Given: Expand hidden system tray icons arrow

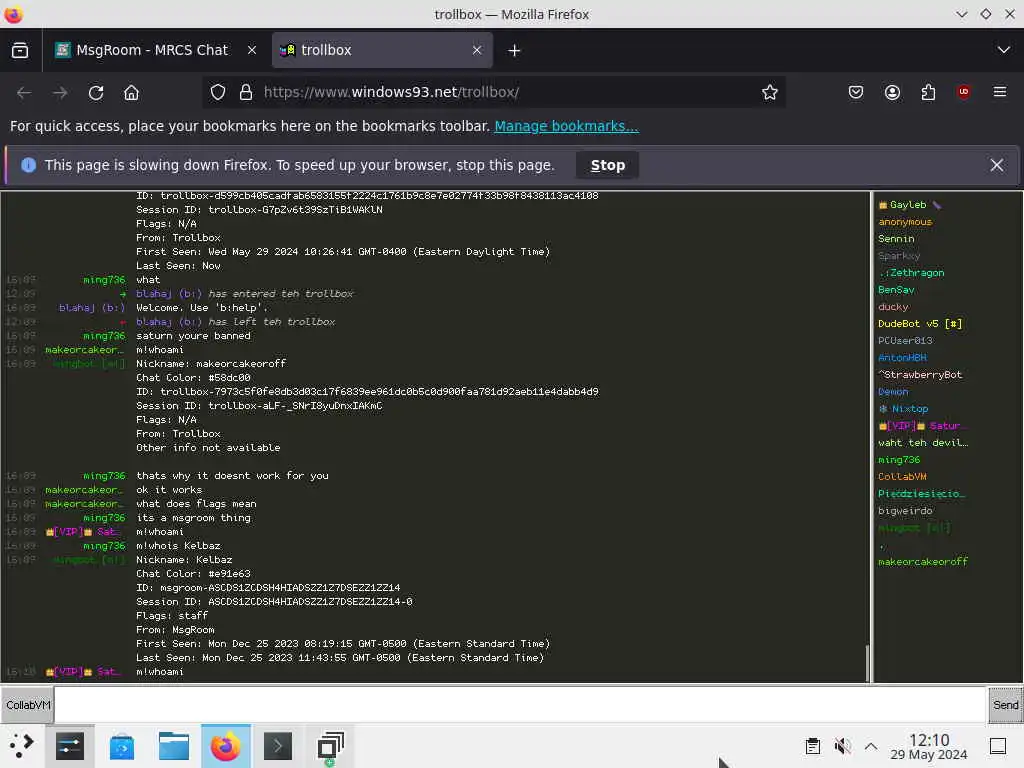Looking at the screenshot, I should [x=871, y=746].
